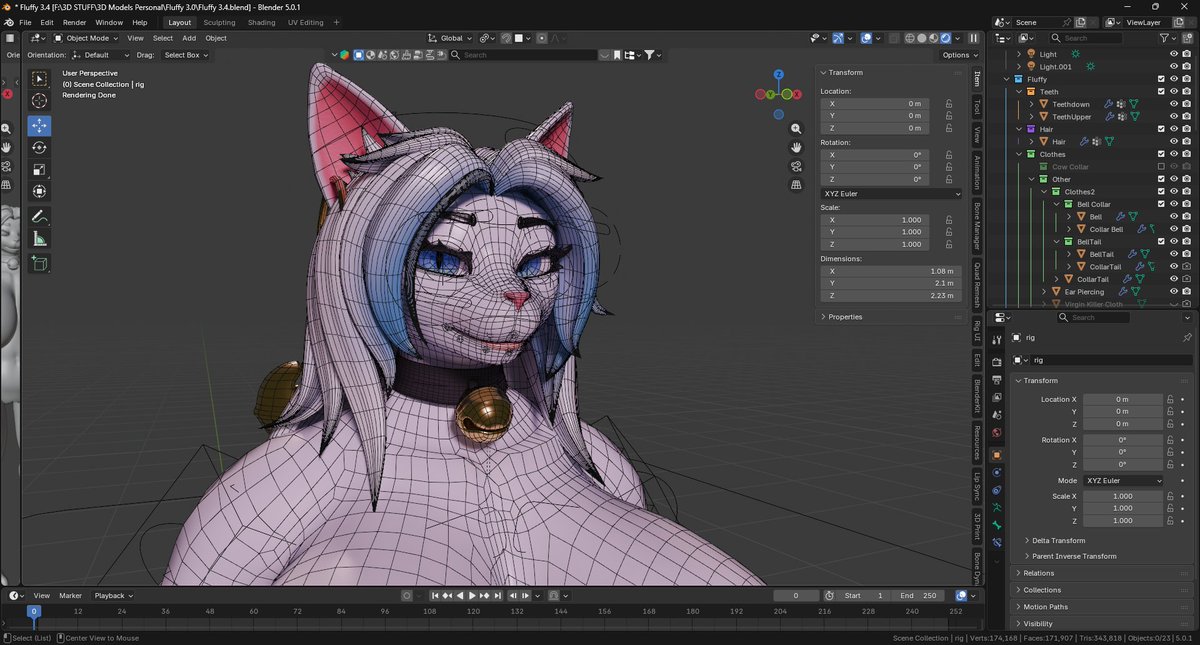Switch to UV Editing workspace tab

tap(305, 22)
